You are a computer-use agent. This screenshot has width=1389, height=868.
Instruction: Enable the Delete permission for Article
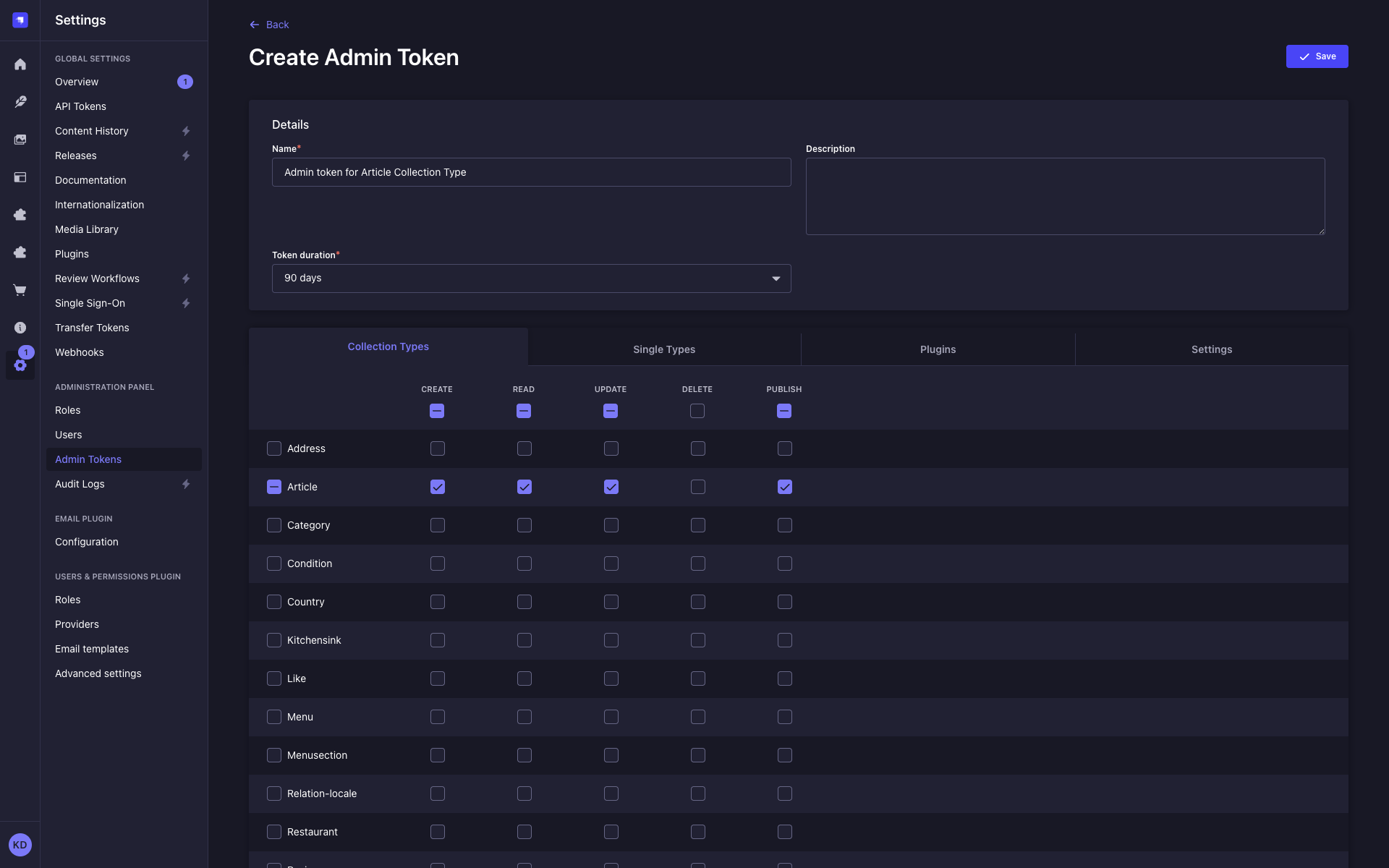tap(697, 487)
